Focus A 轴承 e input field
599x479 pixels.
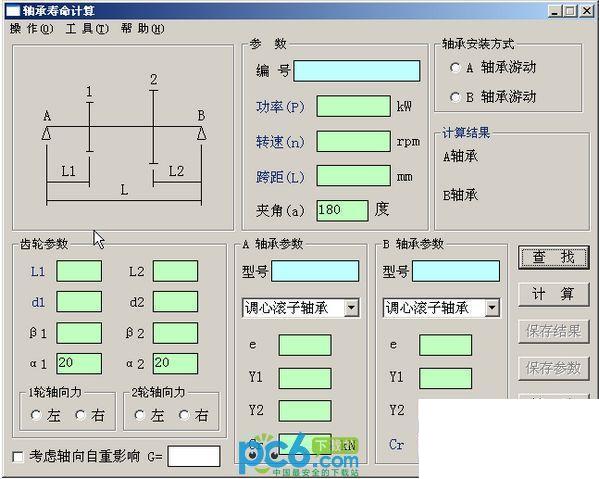[x=305, y=345]
